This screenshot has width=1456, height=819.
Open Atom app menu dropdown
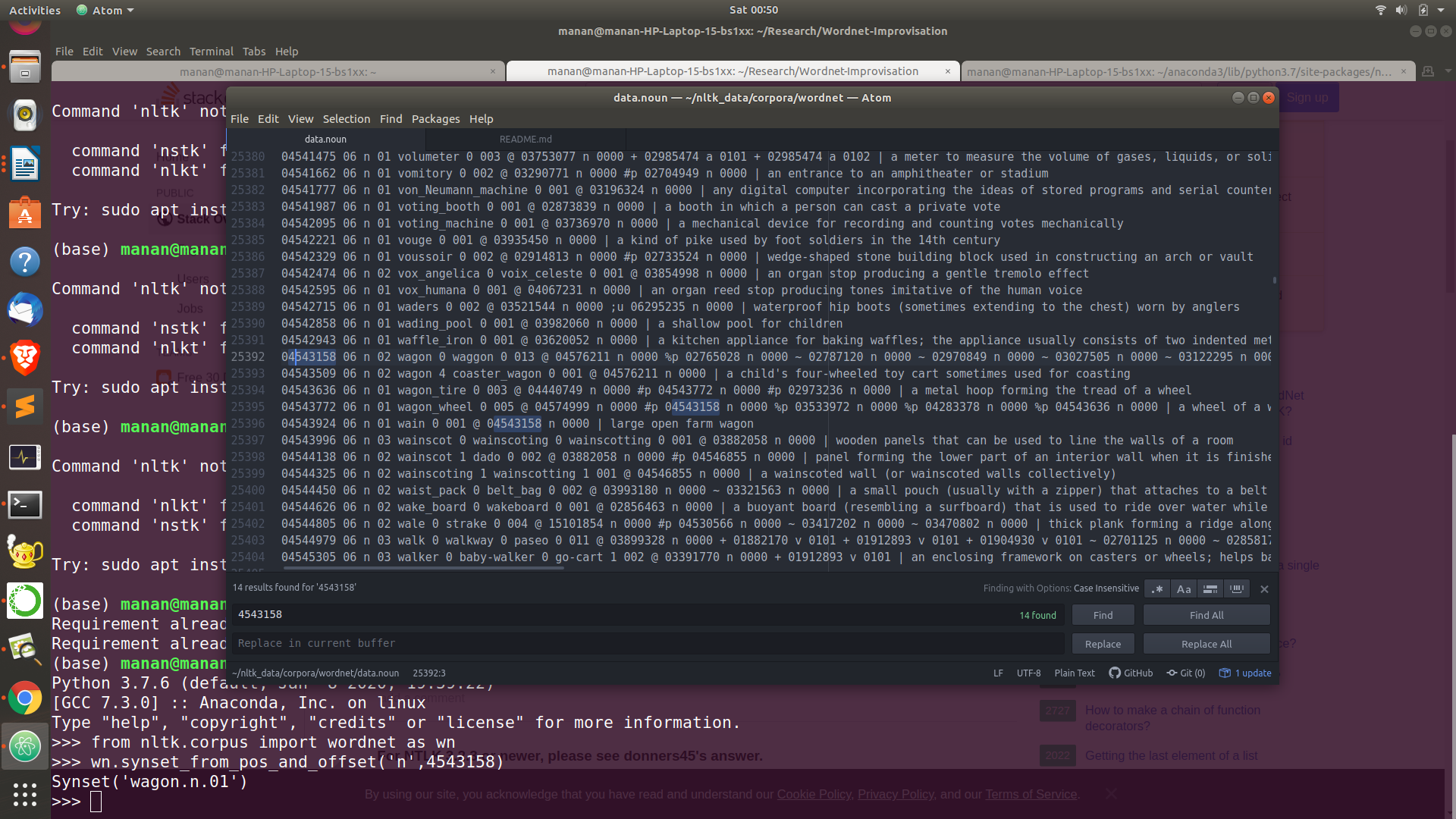click(106, 11)
